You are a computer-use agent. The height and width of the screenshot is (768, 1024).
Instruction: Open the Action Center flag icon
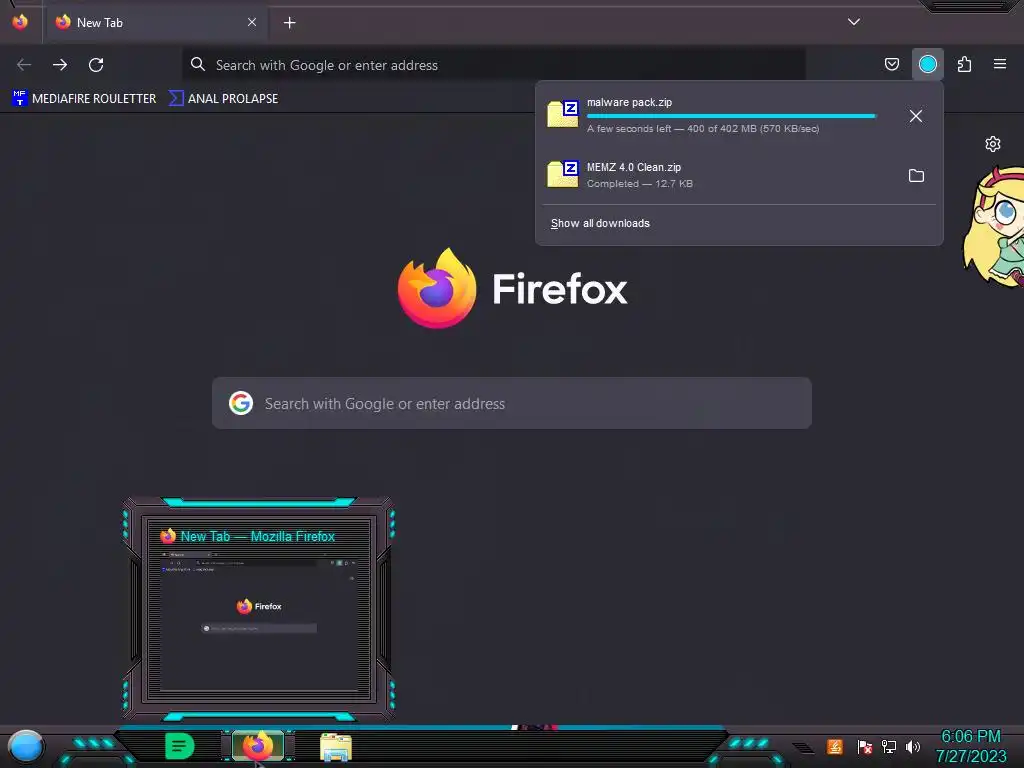pos(865,746)
